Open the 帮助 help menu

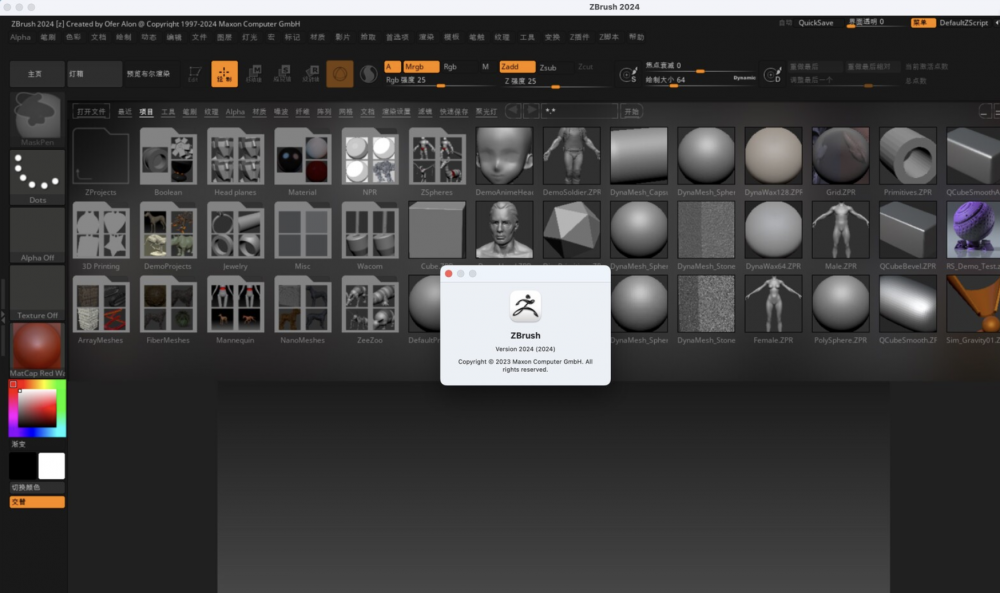[x=636, y=37]
